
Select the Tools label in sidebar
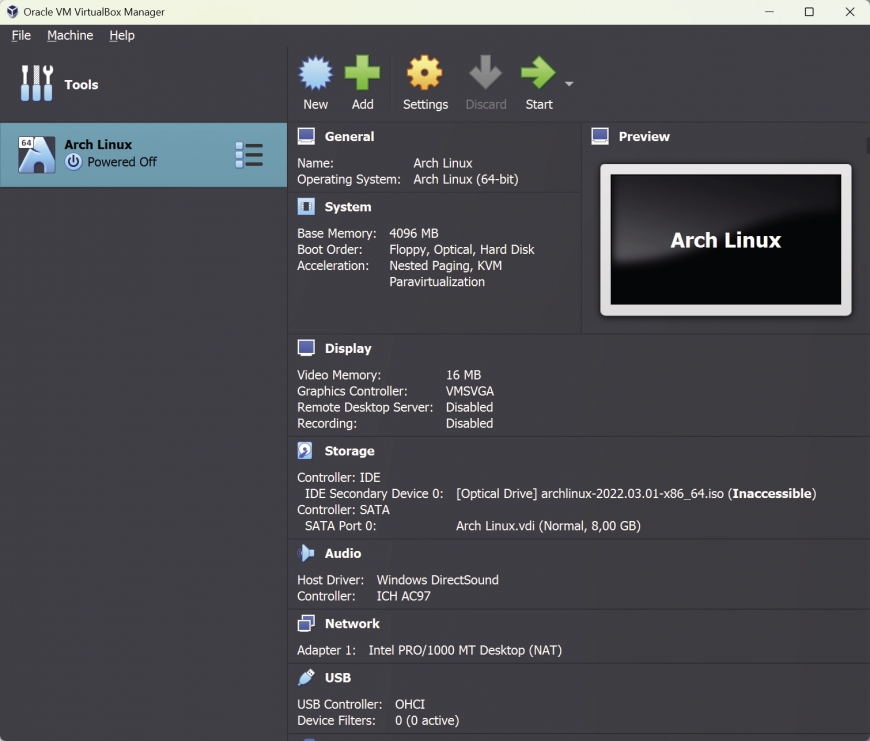(81, 85)
